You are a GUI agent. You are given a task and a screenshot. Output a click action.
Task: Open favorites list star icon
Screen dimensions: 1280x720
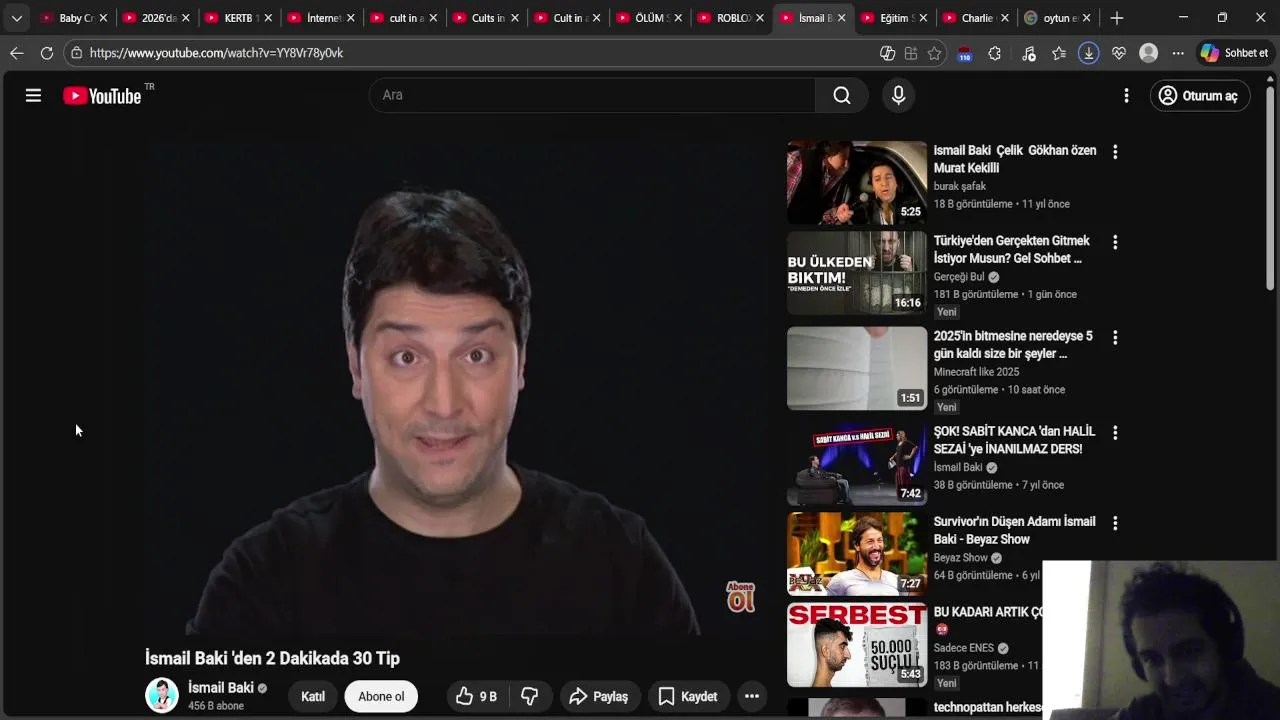[x=1059, y=53]
